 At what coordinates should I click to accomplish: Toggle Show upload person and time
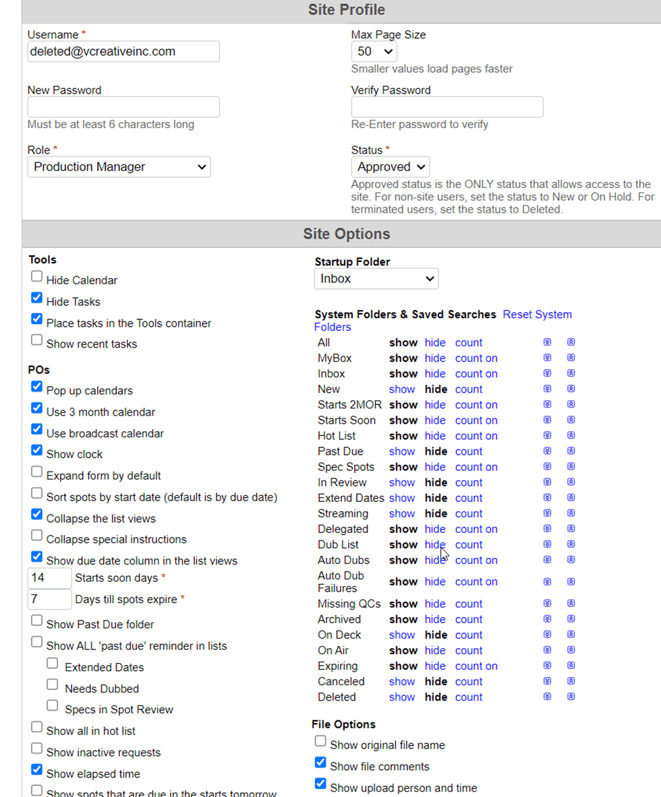pyautogui.click(x=320, y=783)
